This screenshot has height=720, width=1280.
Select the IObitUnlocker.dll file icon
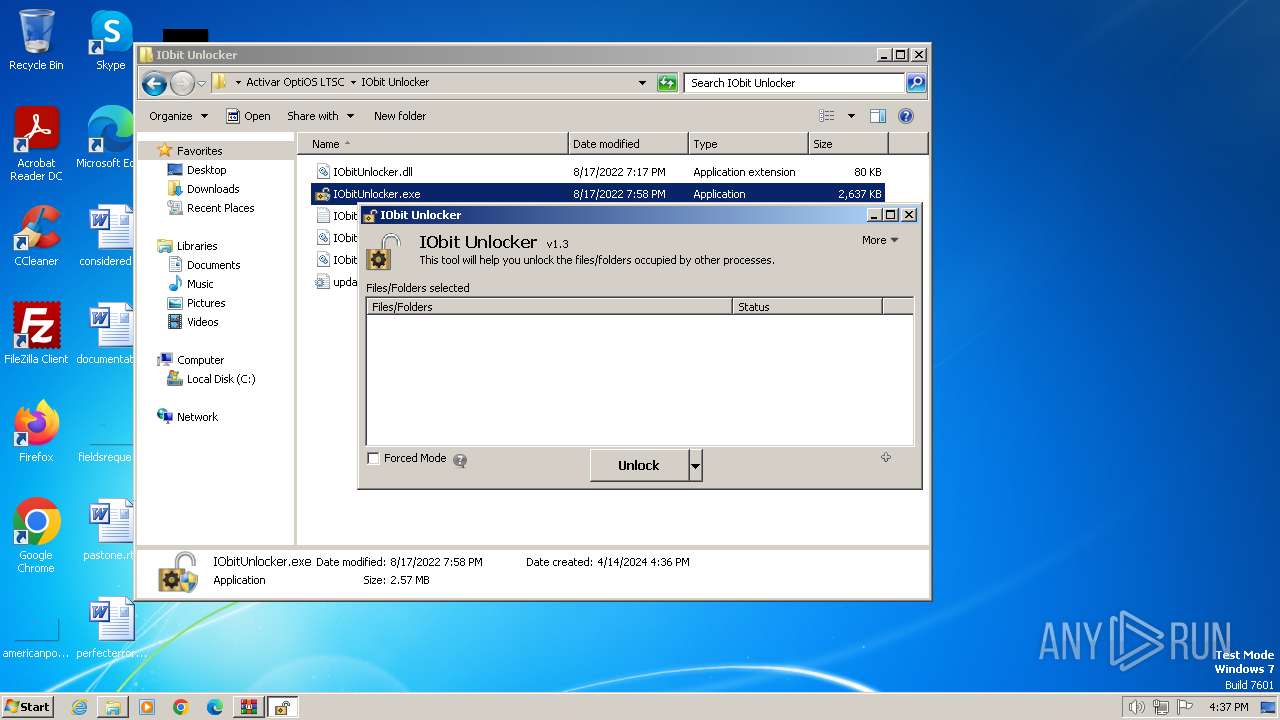323,172
